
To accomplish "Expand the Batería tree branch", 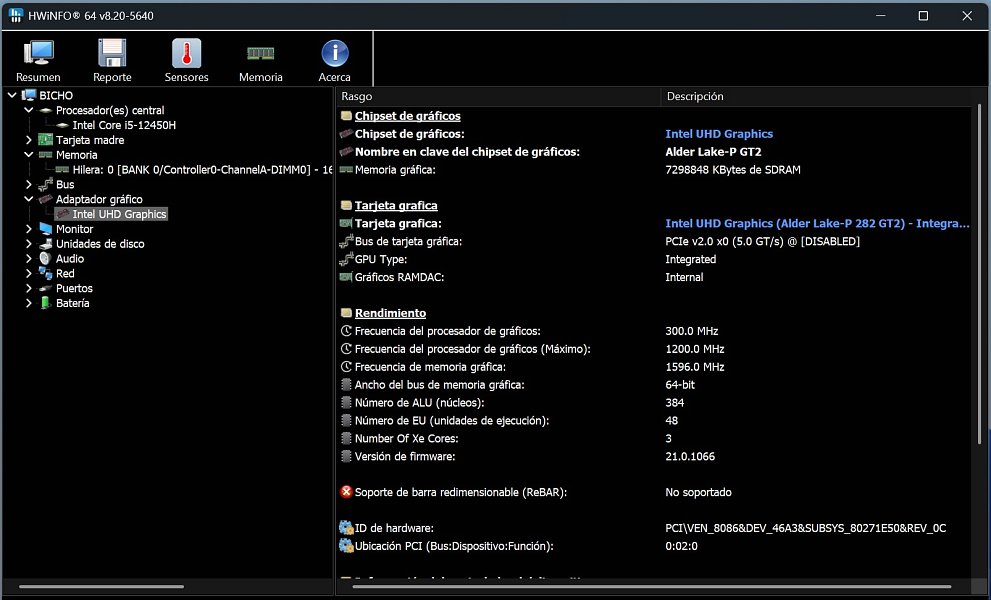I will (28, 303).
